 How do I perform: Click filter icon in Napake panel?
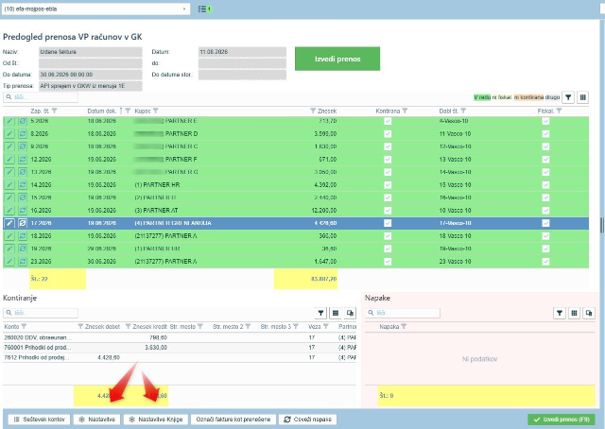tap(559, 313)
